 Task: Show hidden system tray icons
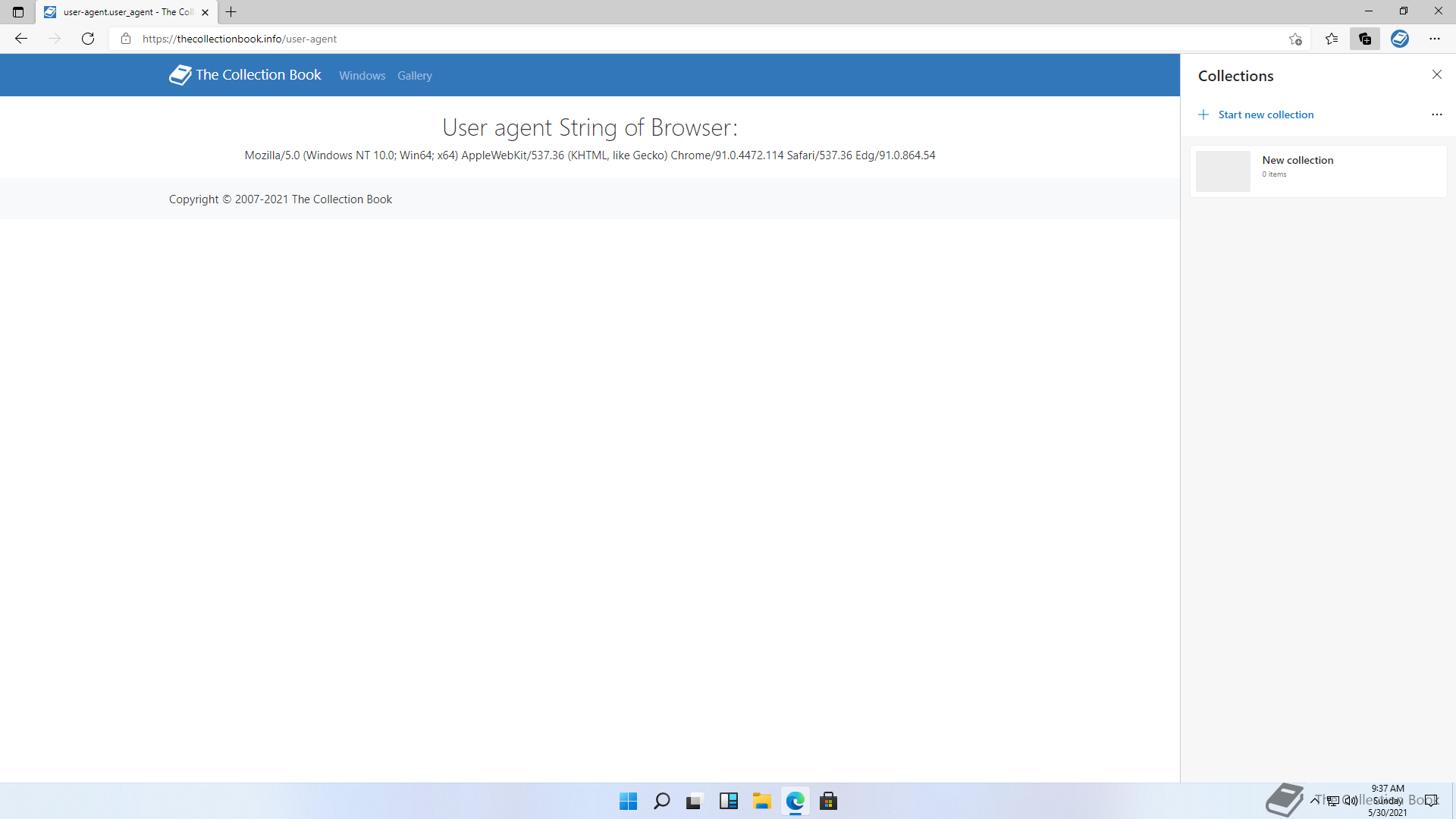pos(1315,800)
